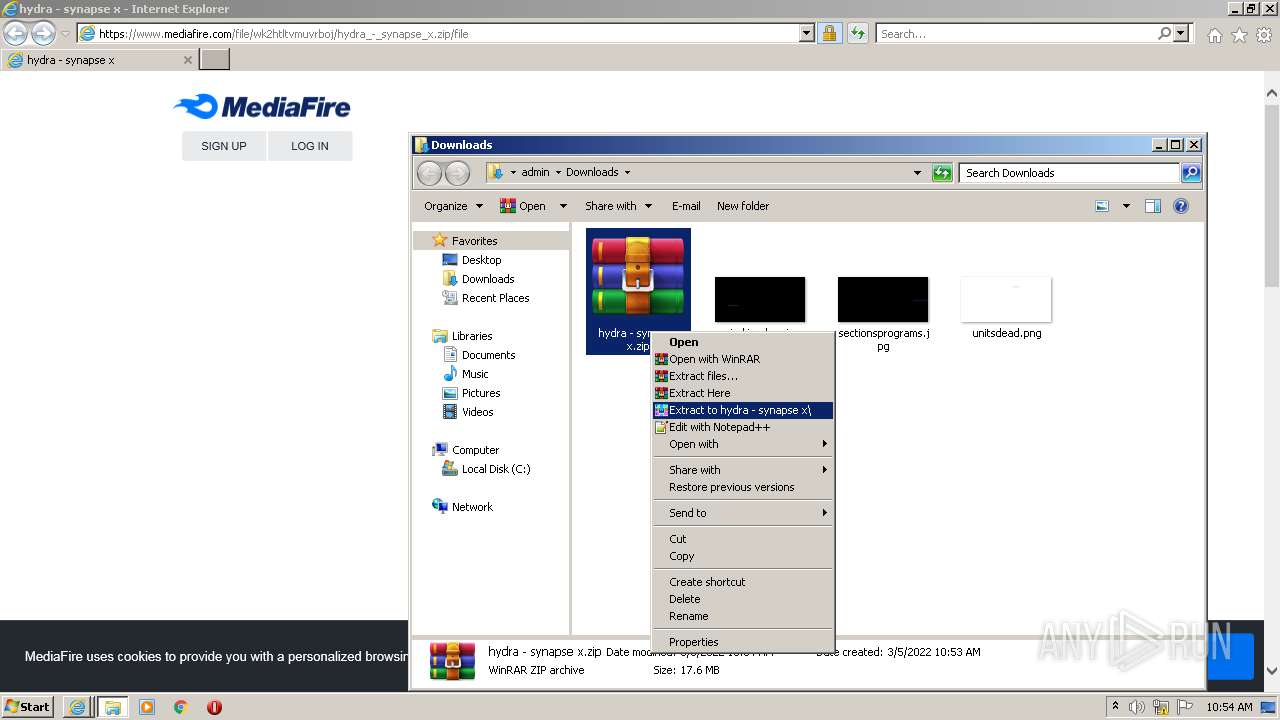This screenshot has width=1280, height=720.
Task: Expand the Downloads address bar history dropdown
Action: point(917,173)
